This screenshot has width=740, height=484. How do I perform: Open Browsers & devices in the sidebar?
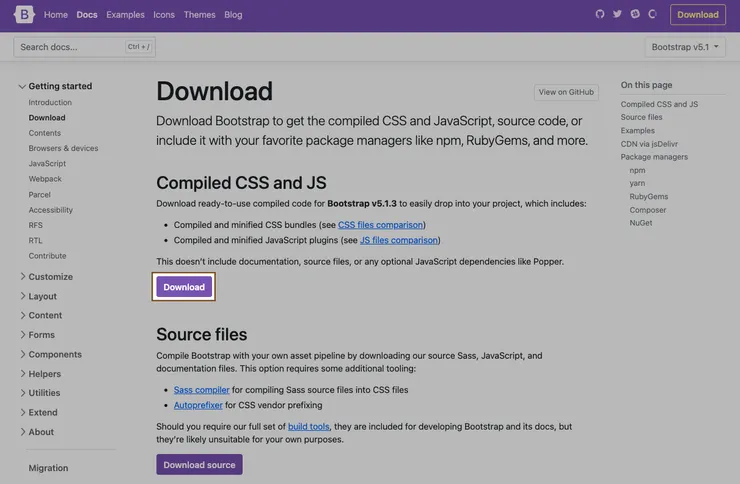tap(63, 148)
